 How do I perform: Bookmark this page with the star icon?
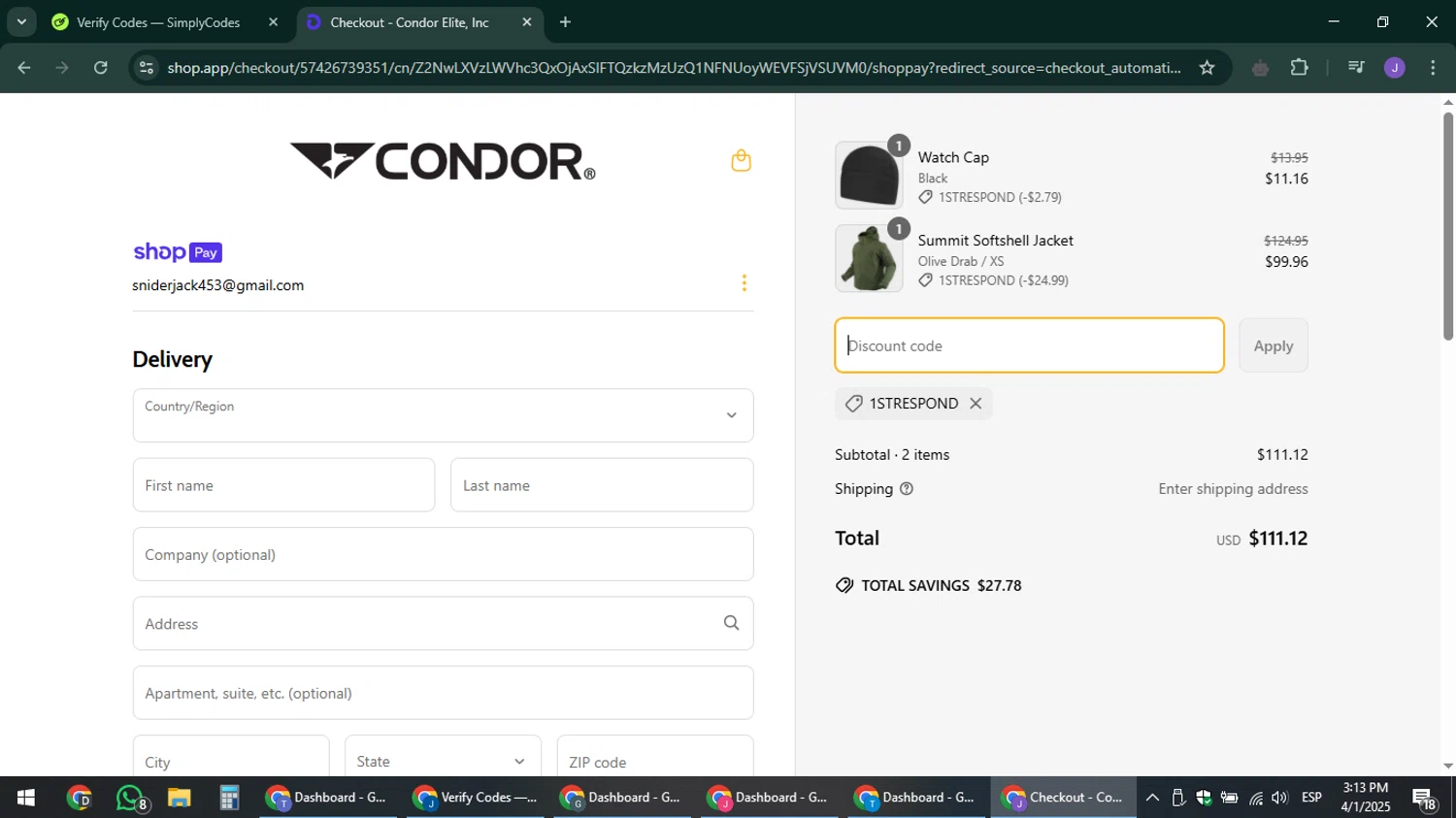pos(1207,68)
